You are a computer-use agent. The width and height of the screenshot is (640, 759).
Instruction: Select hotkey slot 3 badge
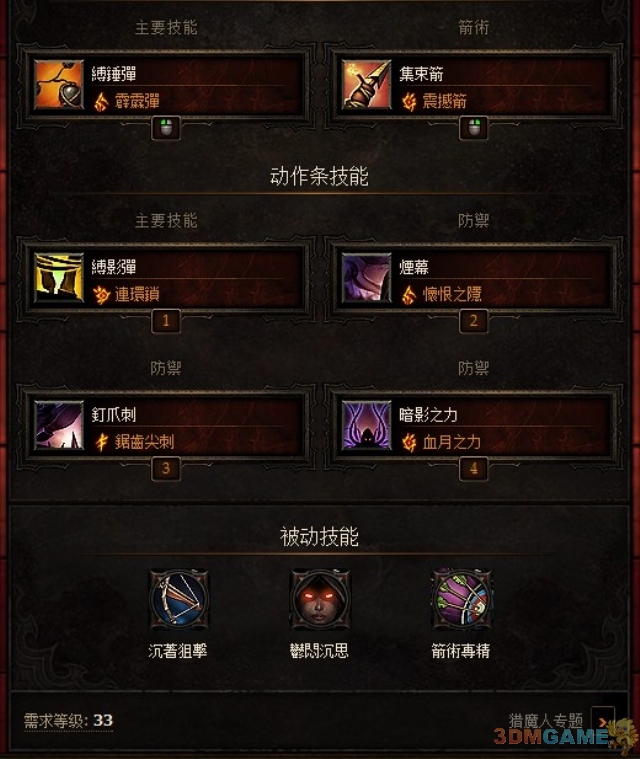click(166, 469)
